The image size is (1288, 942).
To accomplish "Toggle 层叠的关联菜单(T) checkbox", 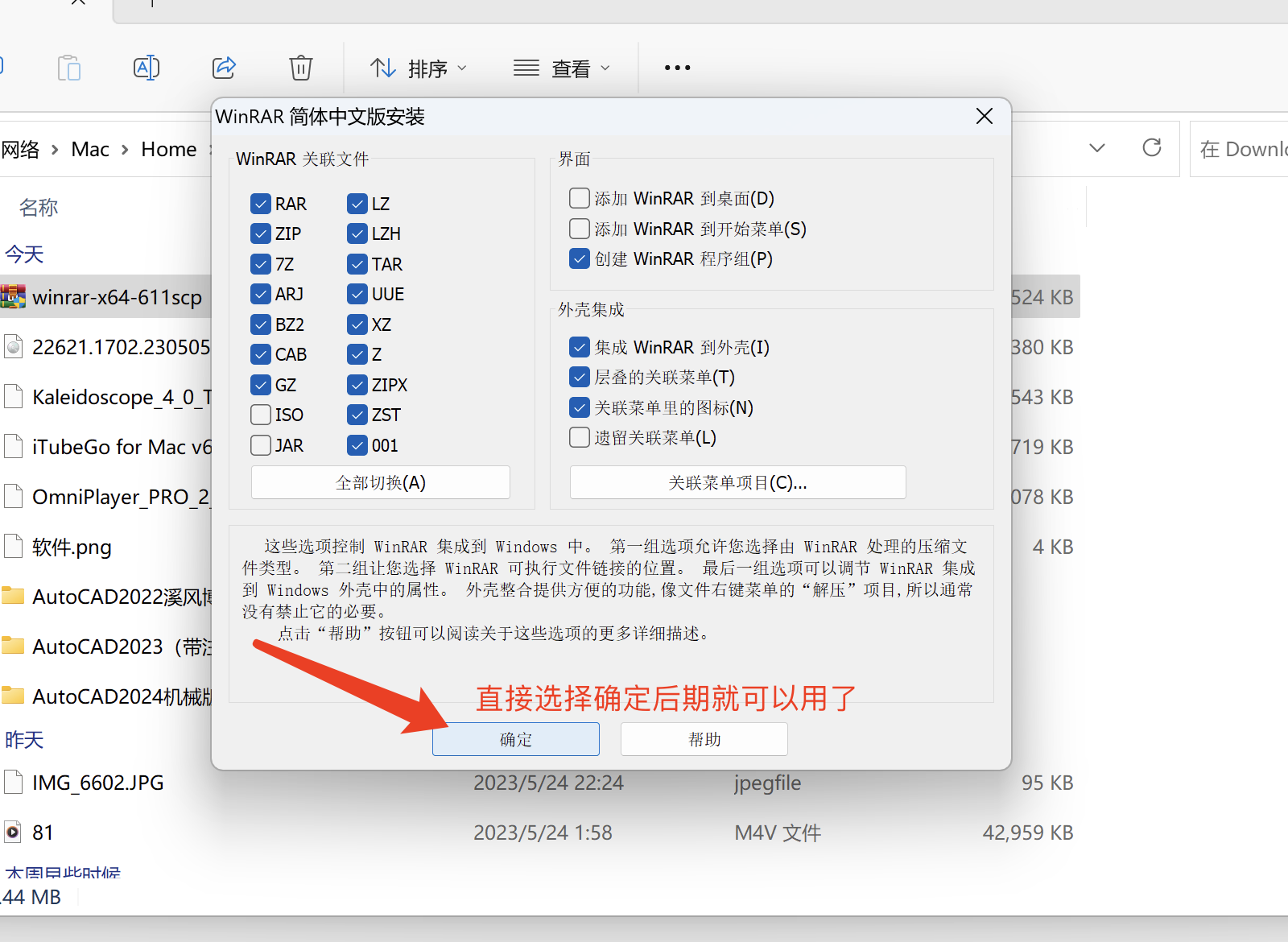I will tap(579, 377).
